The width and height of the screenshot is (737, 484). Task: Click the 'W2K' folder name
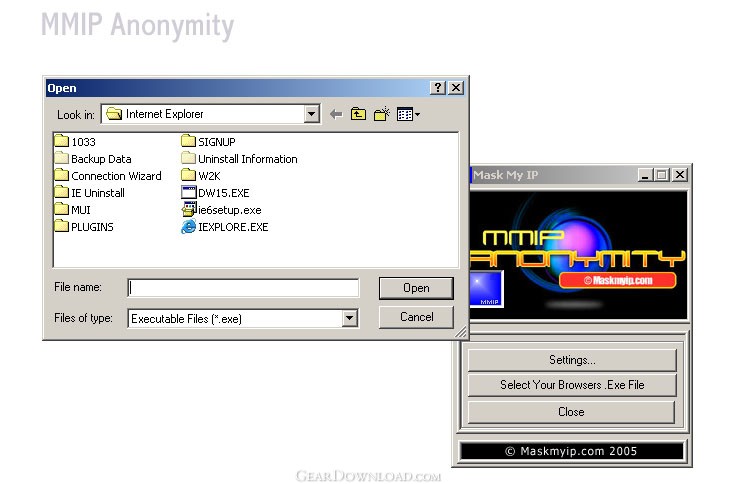tap(209, 176)
